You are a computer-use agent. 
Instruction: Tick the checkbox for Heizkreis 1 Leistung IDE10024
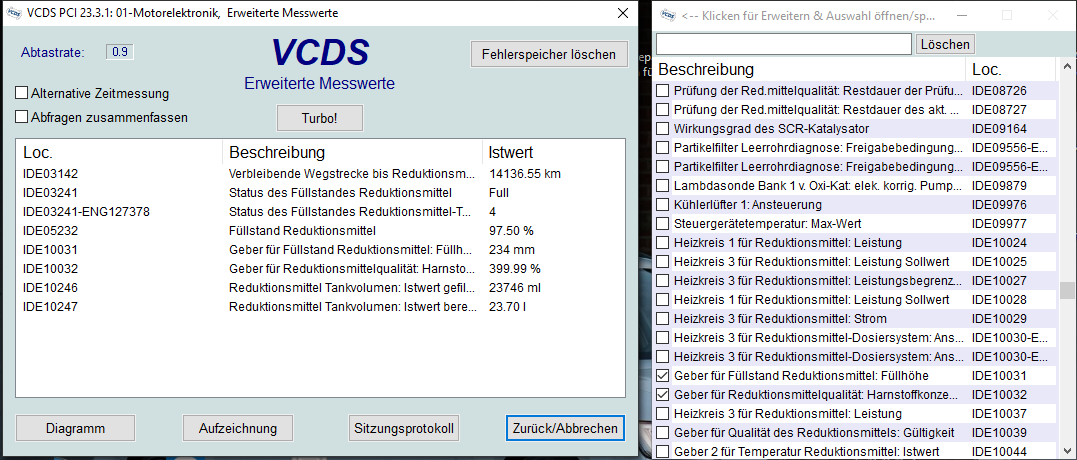click(x=662, y=242)
